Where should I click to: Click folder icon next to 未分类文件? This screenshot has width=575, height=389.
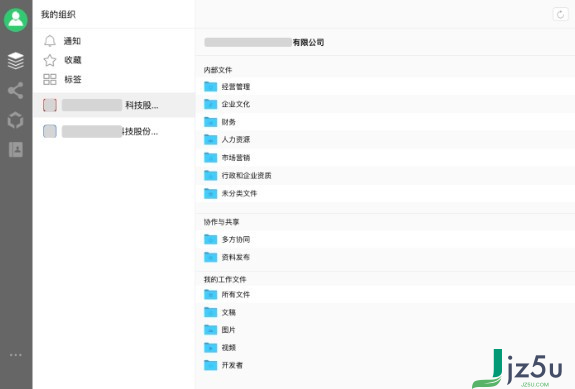(x=210, y=193)
